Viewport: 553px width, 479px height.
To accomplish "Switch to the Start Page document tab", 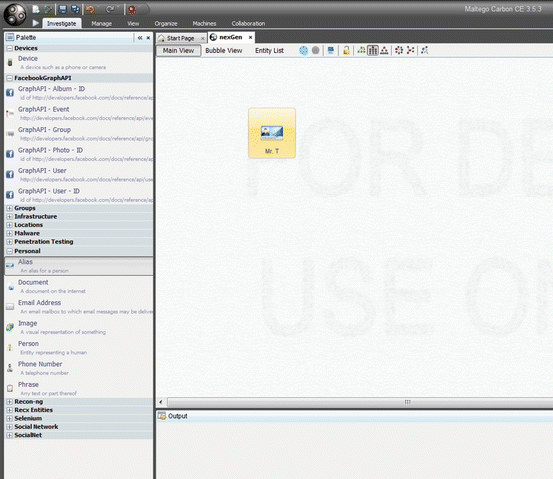I will tap(181, 38).
